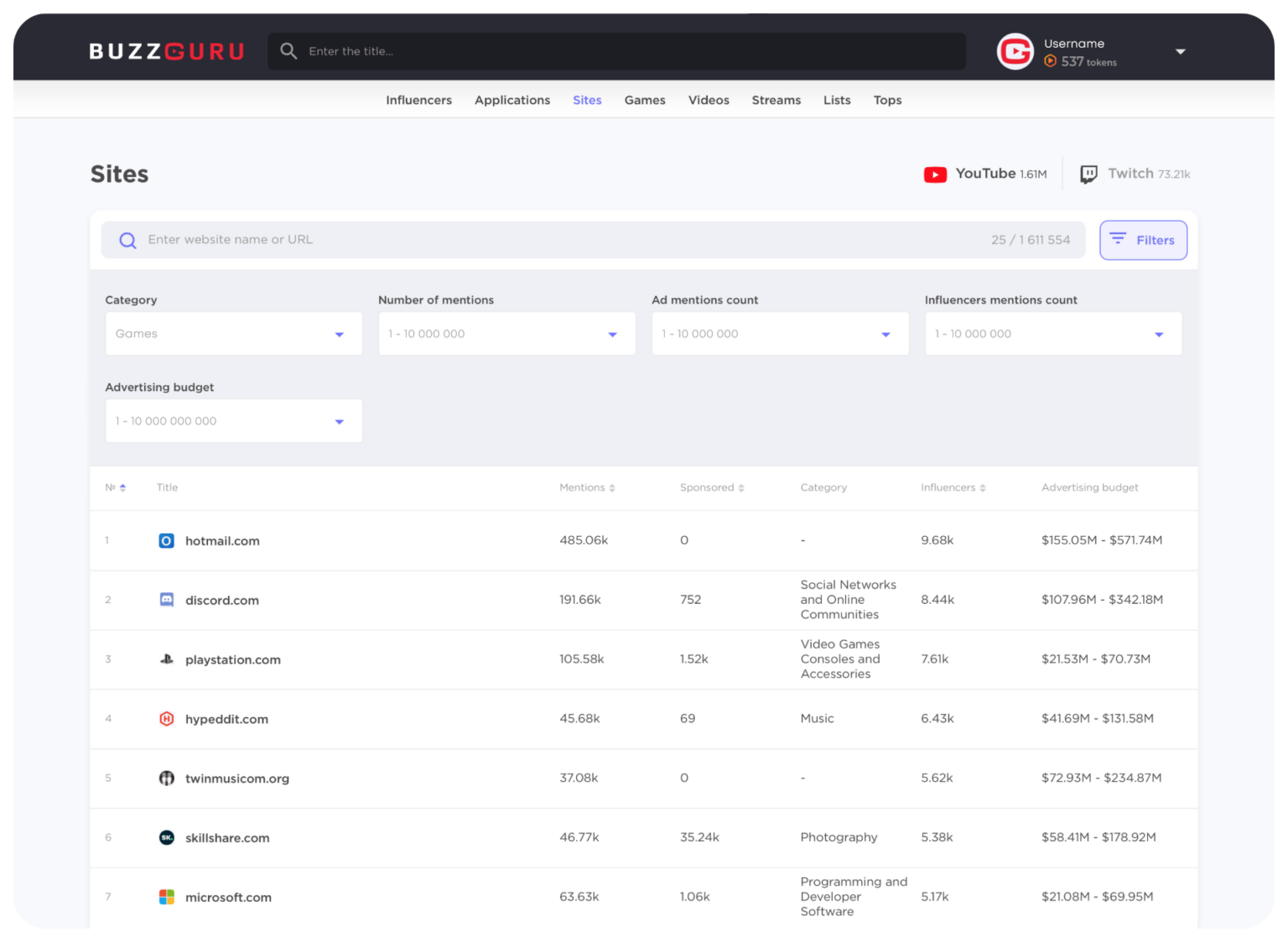This screenshot has width=1288, height=942.
Task: Open the skillshare.com link
Action: coord(227,837)
